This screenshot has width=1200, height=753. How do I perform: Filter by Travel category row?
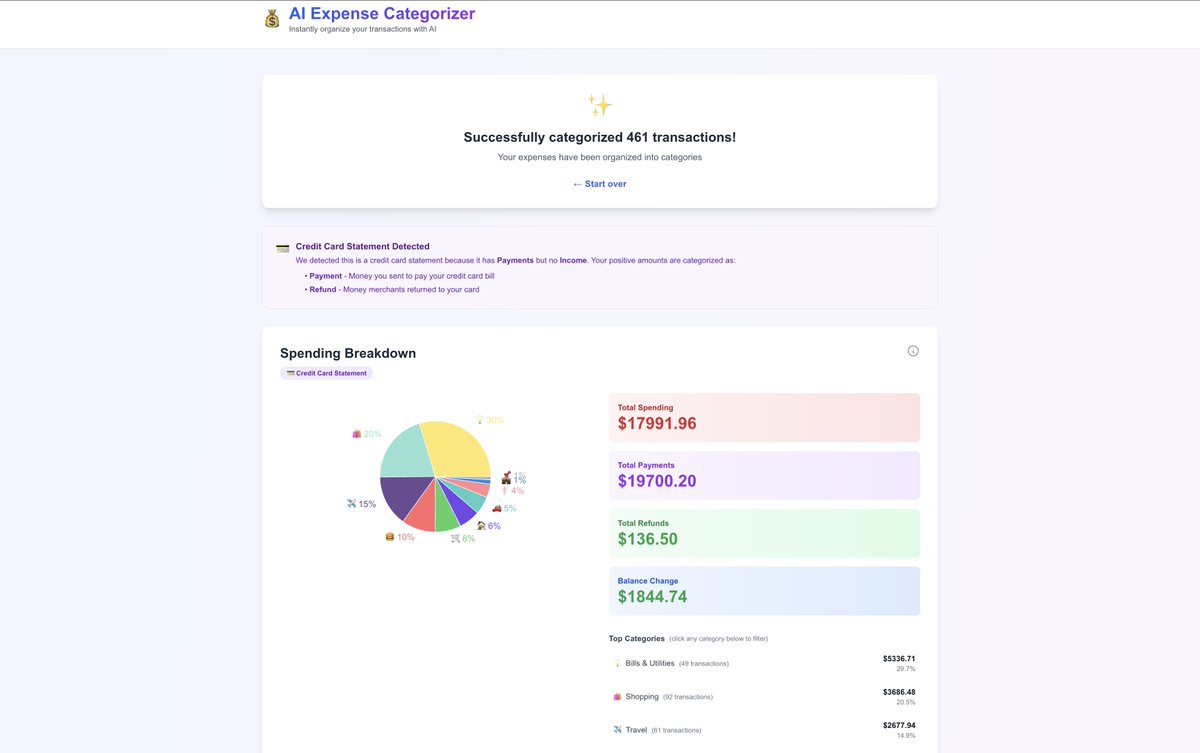coord(764,730)
